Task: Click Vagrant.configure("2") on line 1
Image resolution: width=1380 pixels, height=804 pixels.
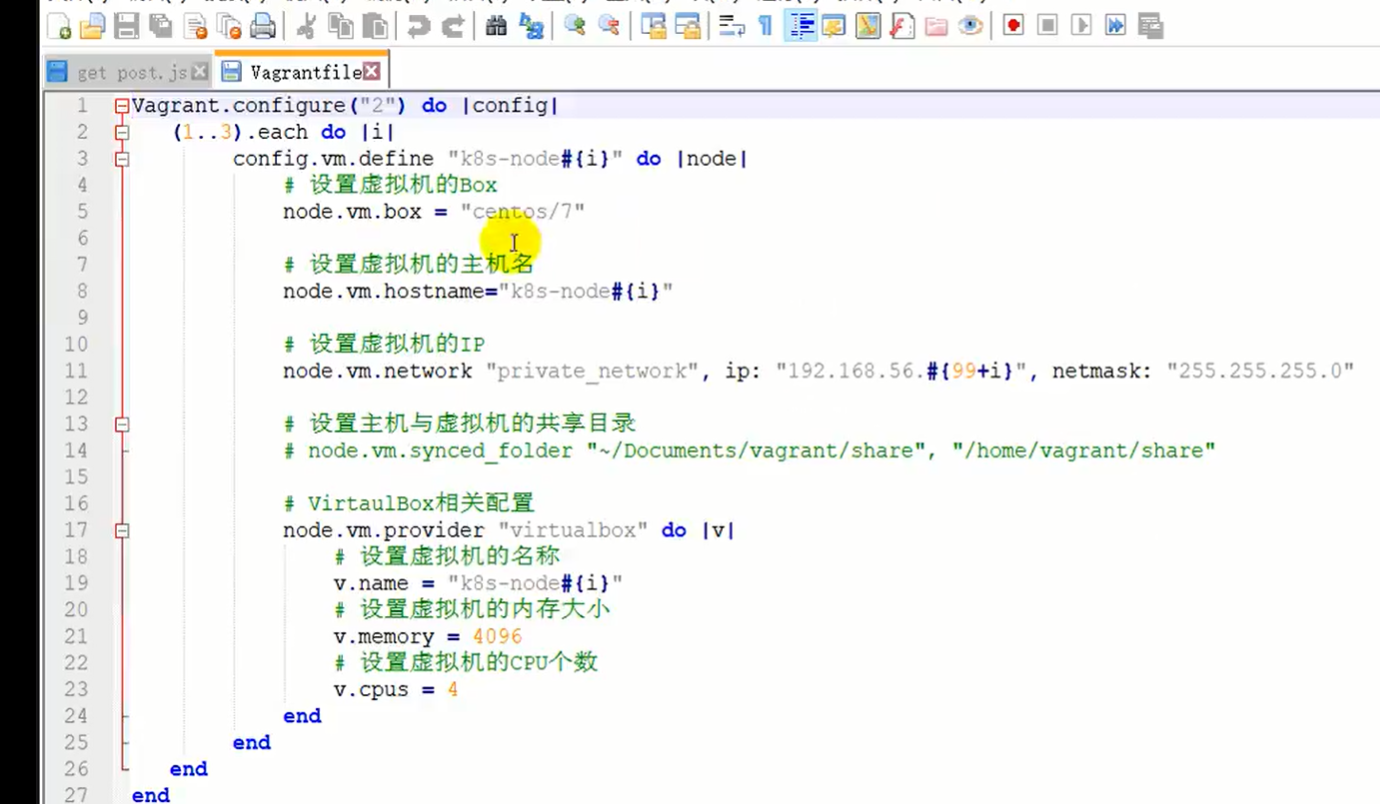Action: coord(271,105)
